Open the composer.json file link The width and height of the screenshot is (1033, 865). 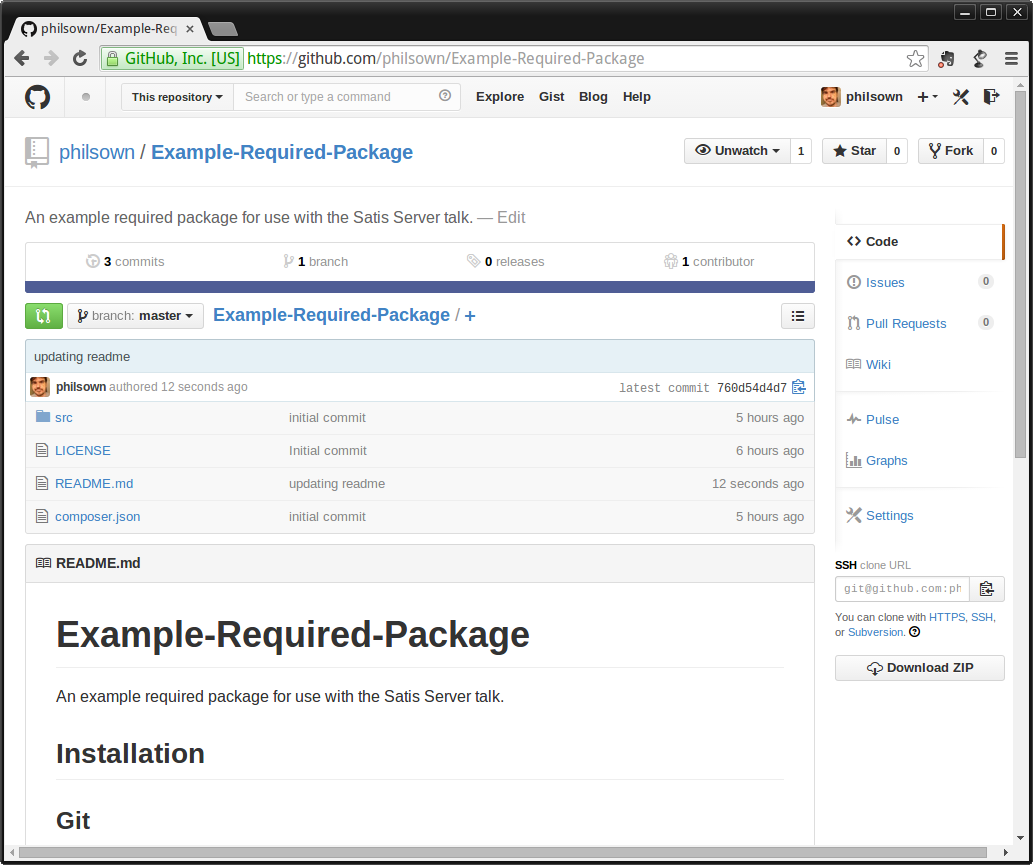click(98, 516)
